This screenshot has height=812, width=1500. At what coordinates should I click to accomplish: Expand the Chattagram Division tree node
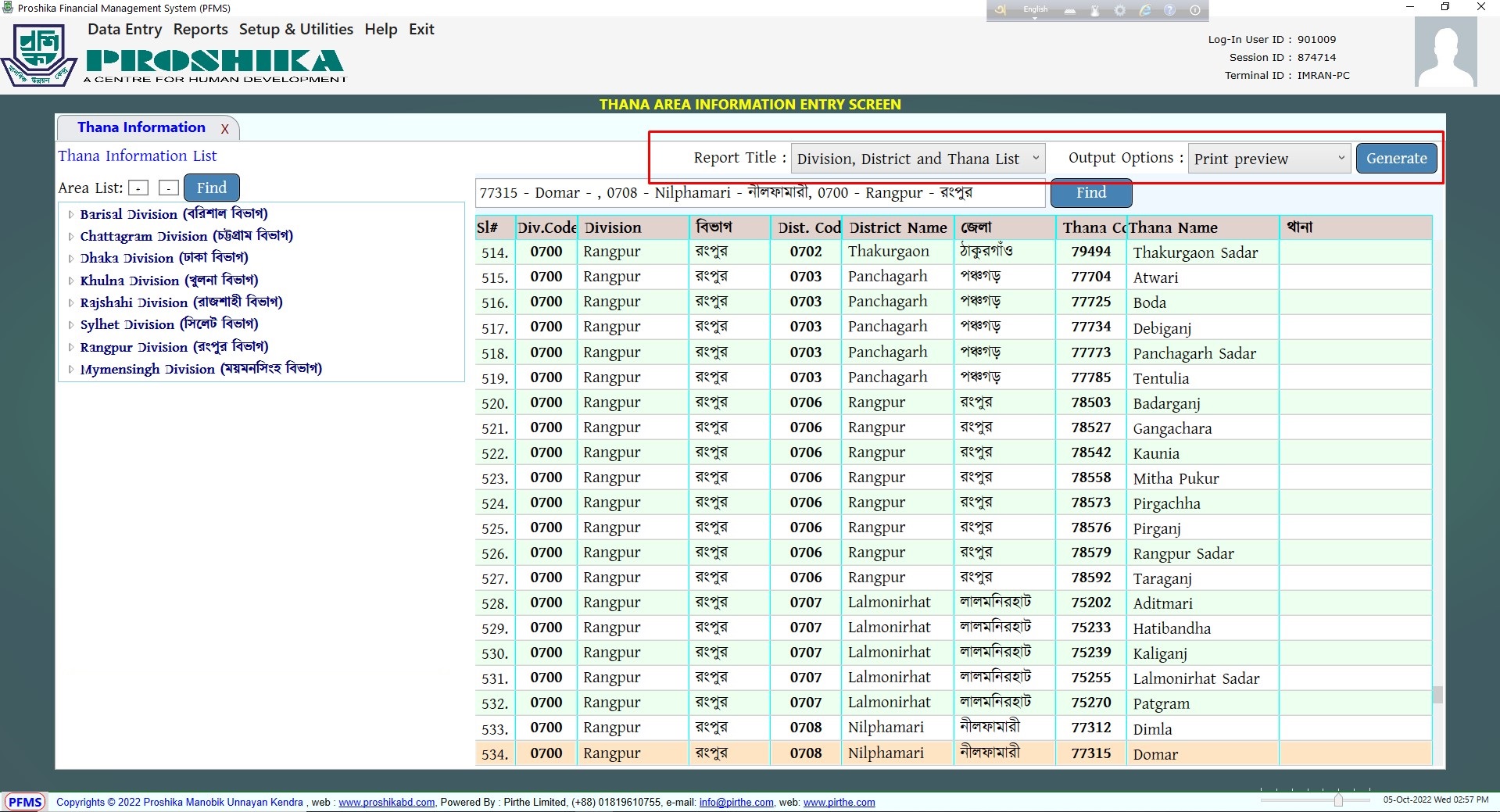71,236
